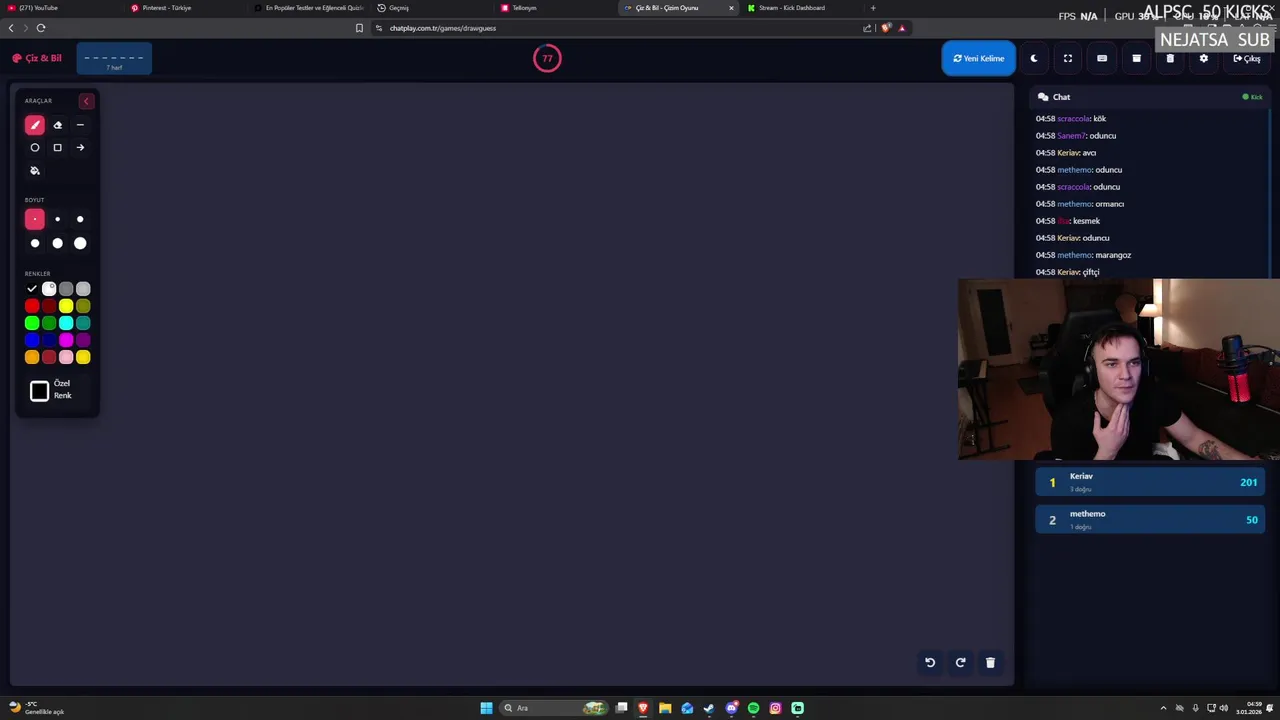
Task: Select the rectangle shape tool
Action: 57,148
